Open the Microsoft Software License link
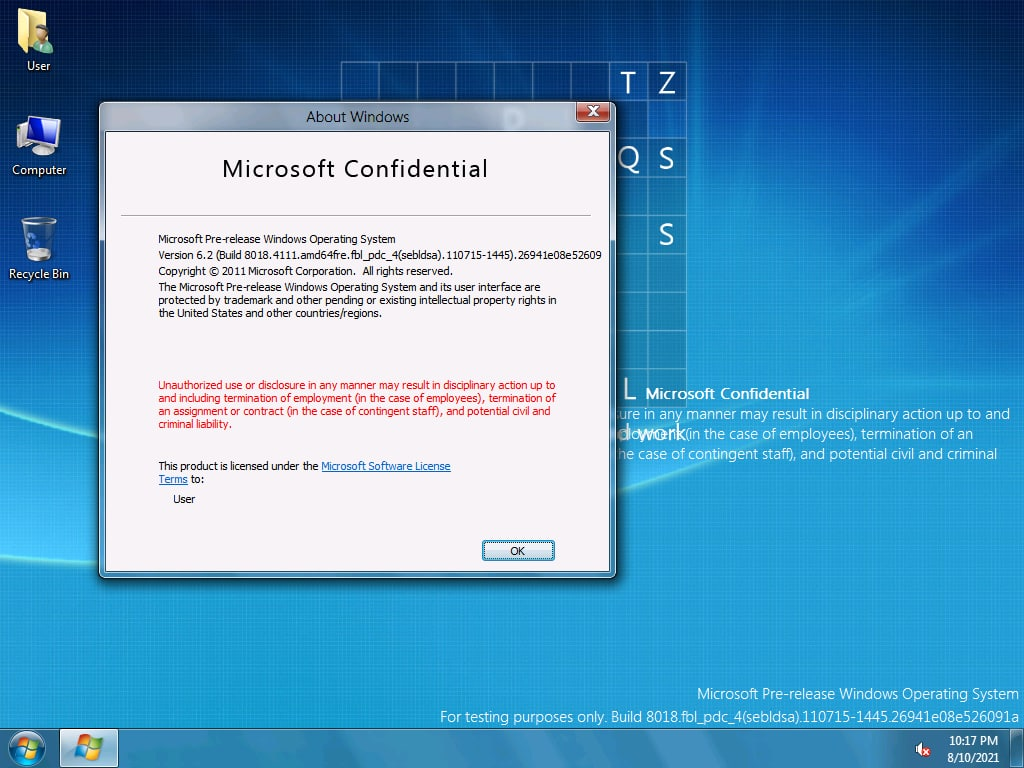The width and height of the screenshot is (1024, 768). coord(385,466)
